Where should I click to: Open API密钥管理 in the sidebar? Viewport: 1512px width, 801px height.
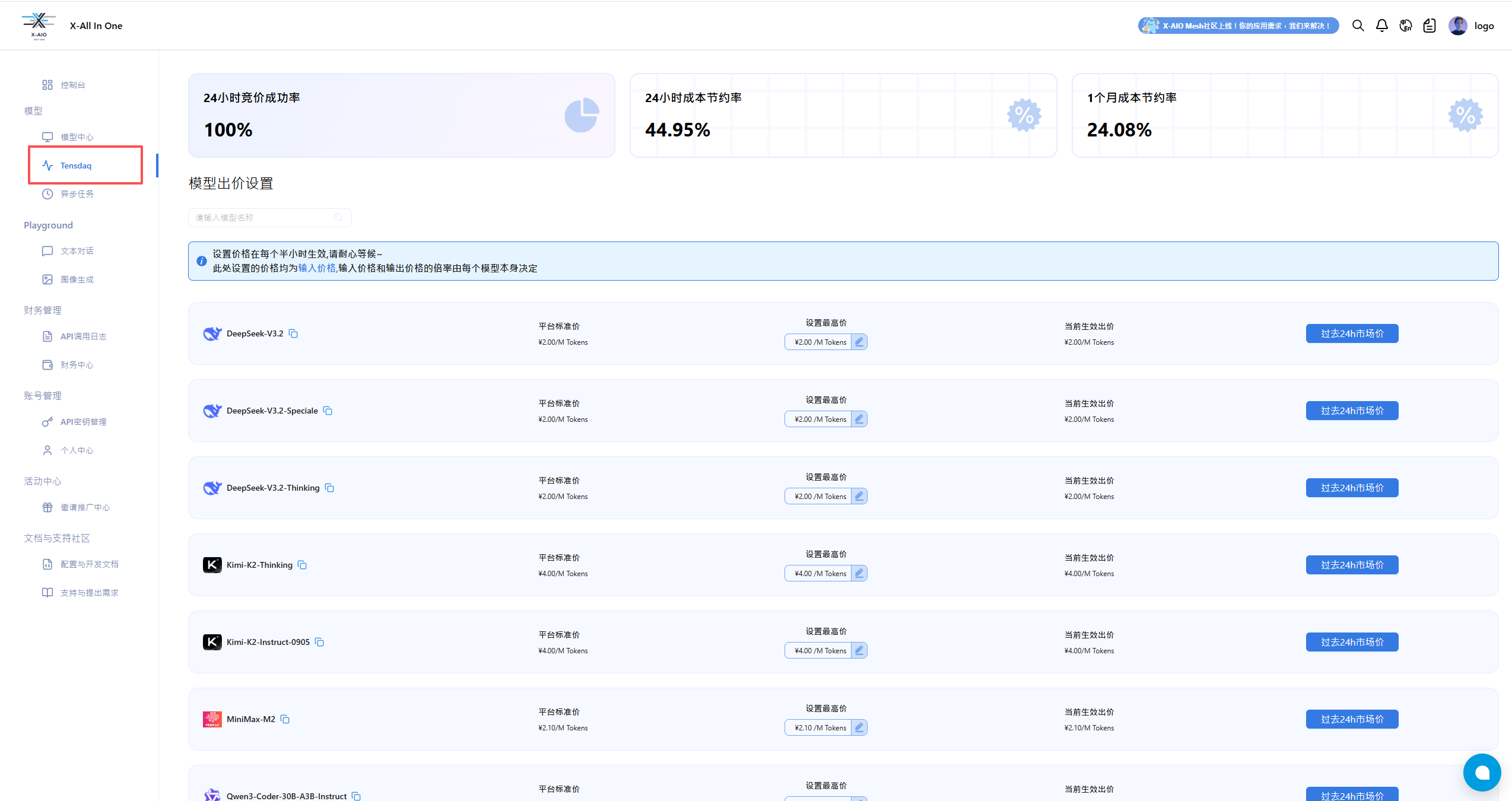(83, 422)
